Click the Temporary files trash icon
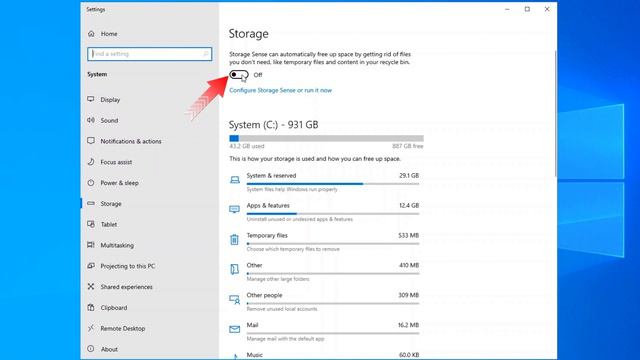Screen dimensions: 640x360 coord(235,240)
